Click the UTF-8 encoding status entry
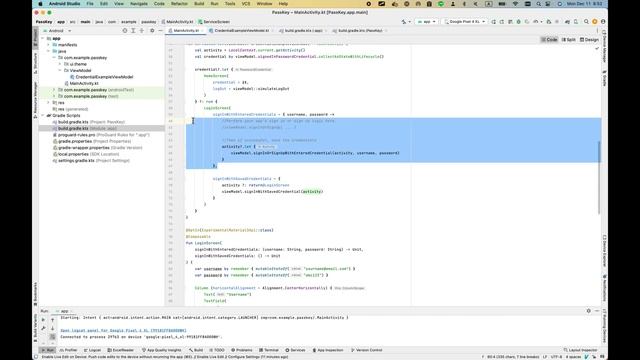 click(x=558, y=357)
